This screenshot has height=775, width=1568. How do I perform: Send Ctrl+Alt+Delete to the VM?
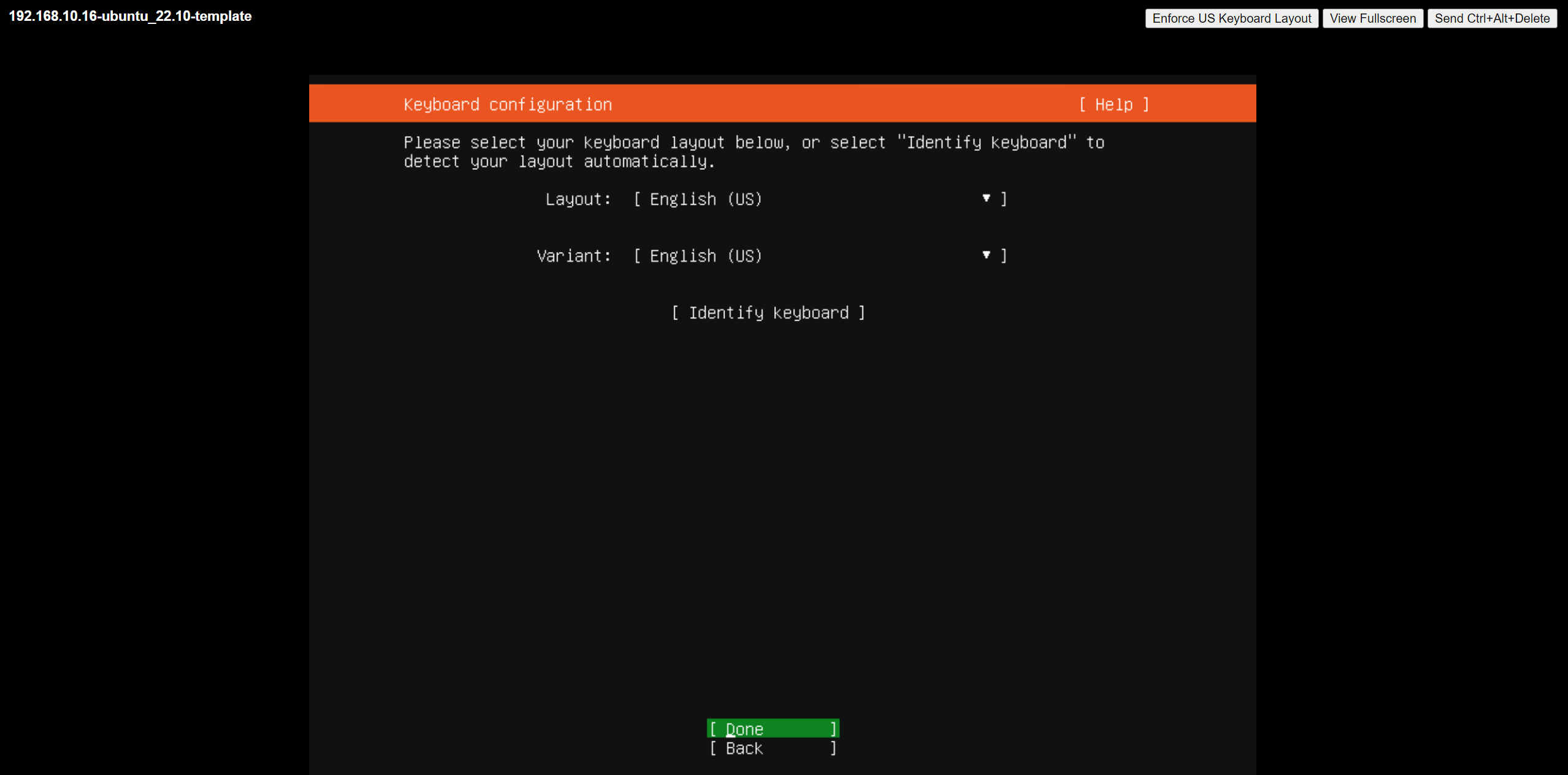(x=1492, y=18)
